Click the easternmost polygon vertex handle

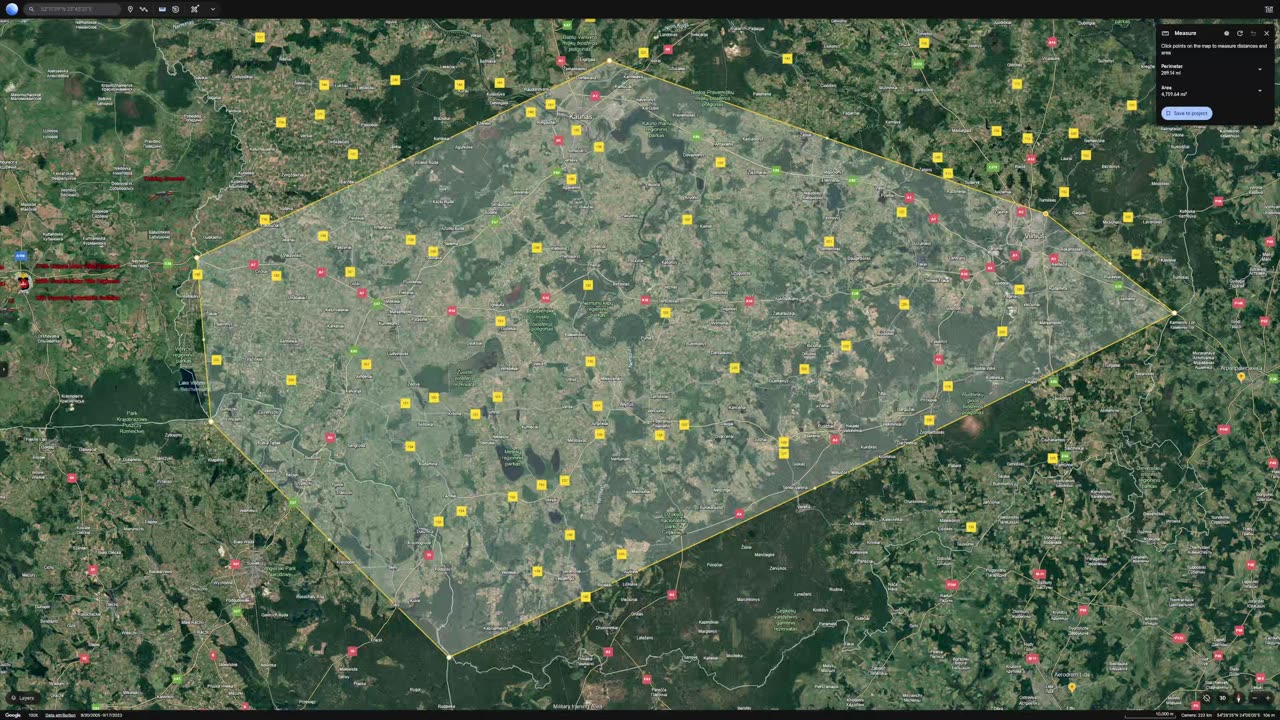tap(1174, 313)
